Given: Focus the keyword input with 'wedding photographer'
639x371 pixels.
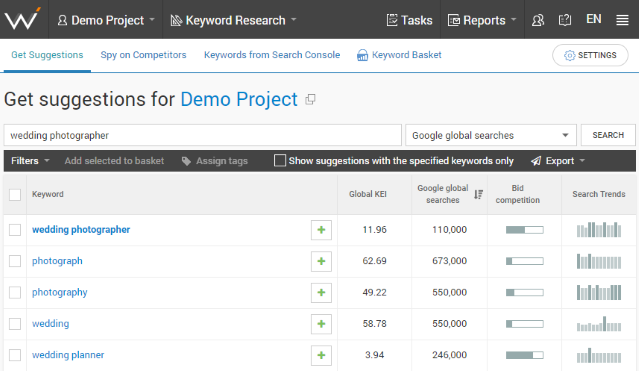Looking at the screenshot, I should click(203, 135).
